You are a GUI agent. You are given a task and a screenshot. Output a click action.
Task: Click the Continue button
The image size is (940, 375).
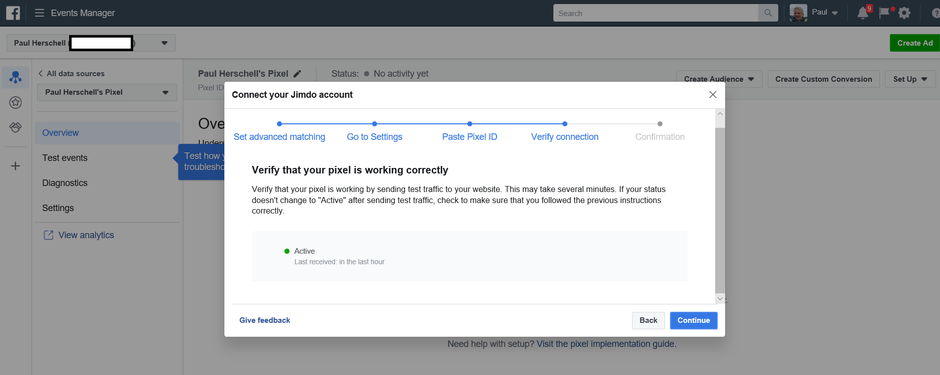694,320
